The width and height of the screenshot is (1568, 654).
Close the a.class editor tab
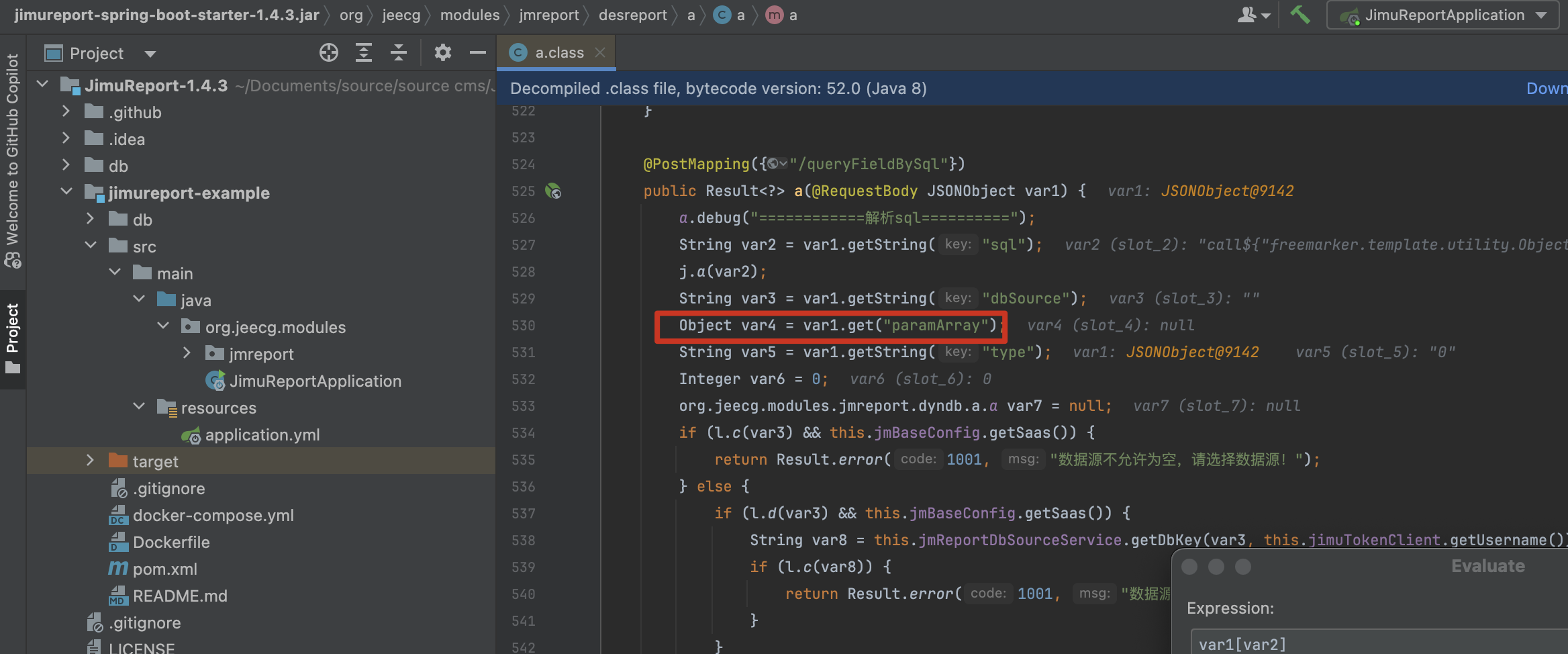[600, 52]
